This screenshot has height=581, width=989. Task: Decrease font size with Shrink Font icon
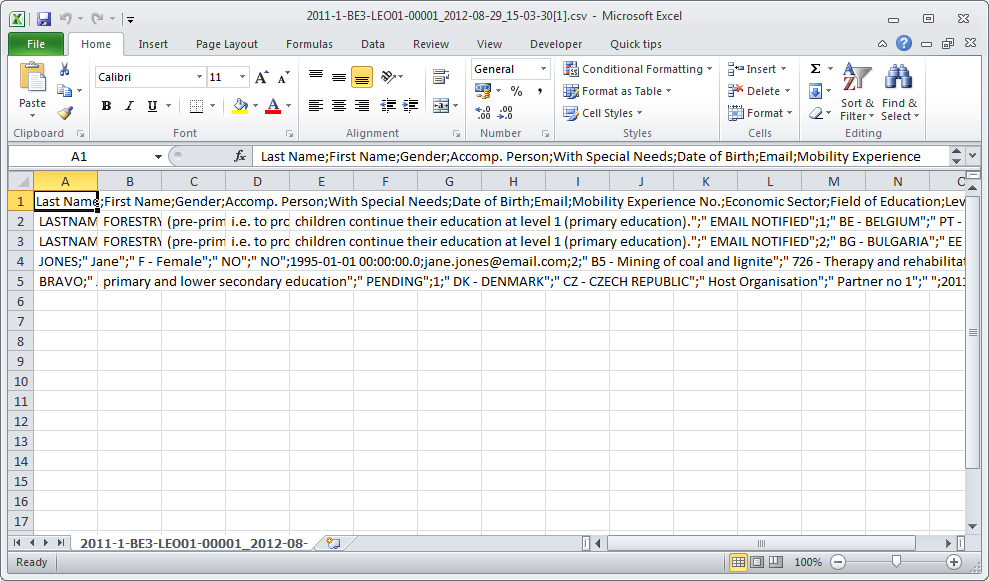(x=283, y=78)
